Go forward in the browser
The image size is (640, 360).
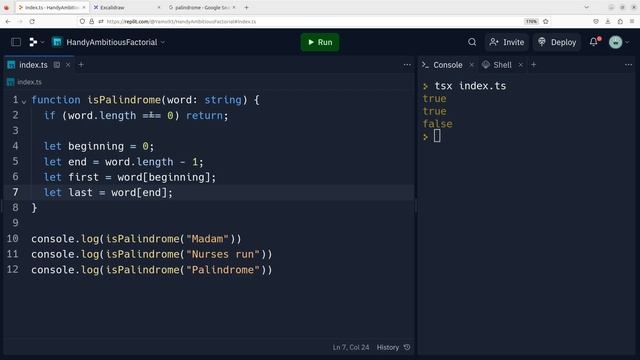coord(20,21)
